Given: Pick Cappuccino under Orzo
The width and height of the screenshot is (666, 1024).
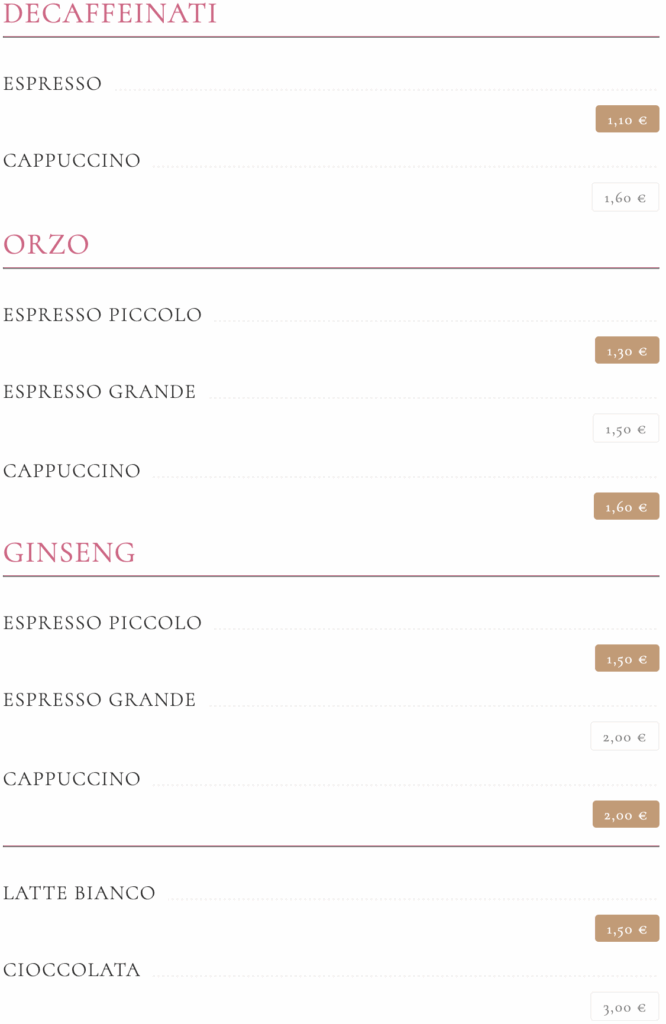Looking at the screenshot, I should [x=72, y=471].
